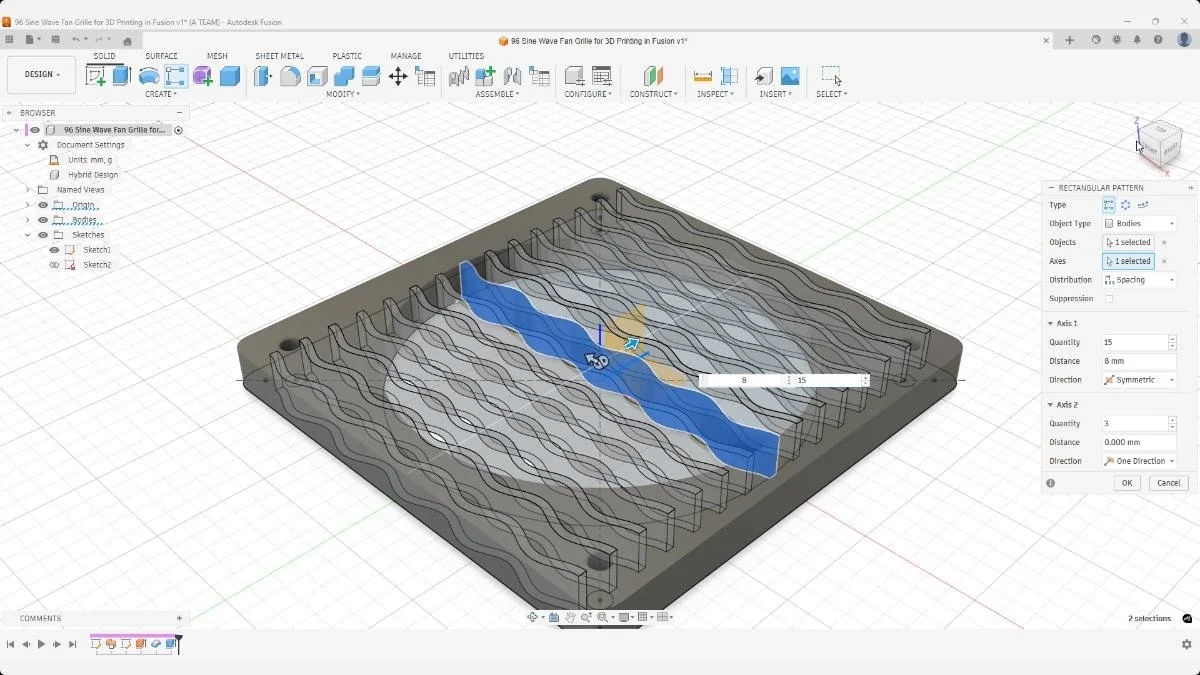Click the Axis 1 Quantity field
Viewport: 1200px width, 675px height.
coord(1134,342)
